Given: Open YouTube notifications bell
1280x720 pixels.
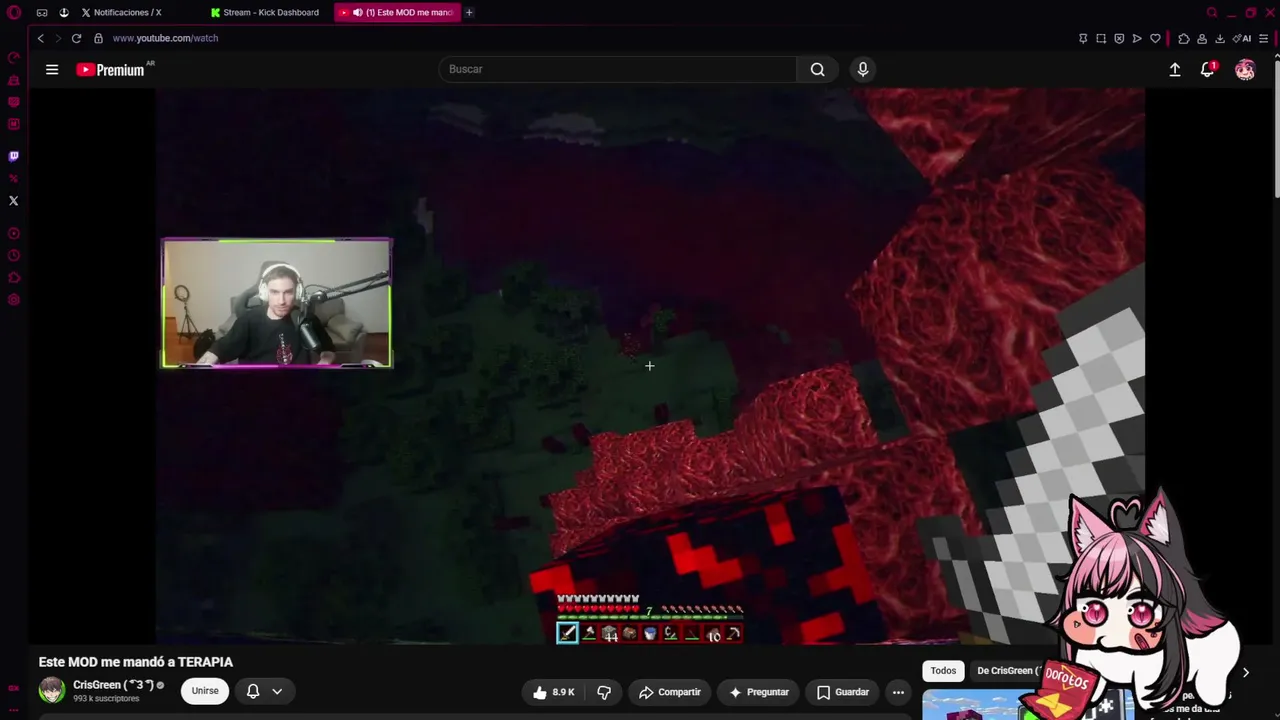Looking at the screenshot, I should point(1208,69).
